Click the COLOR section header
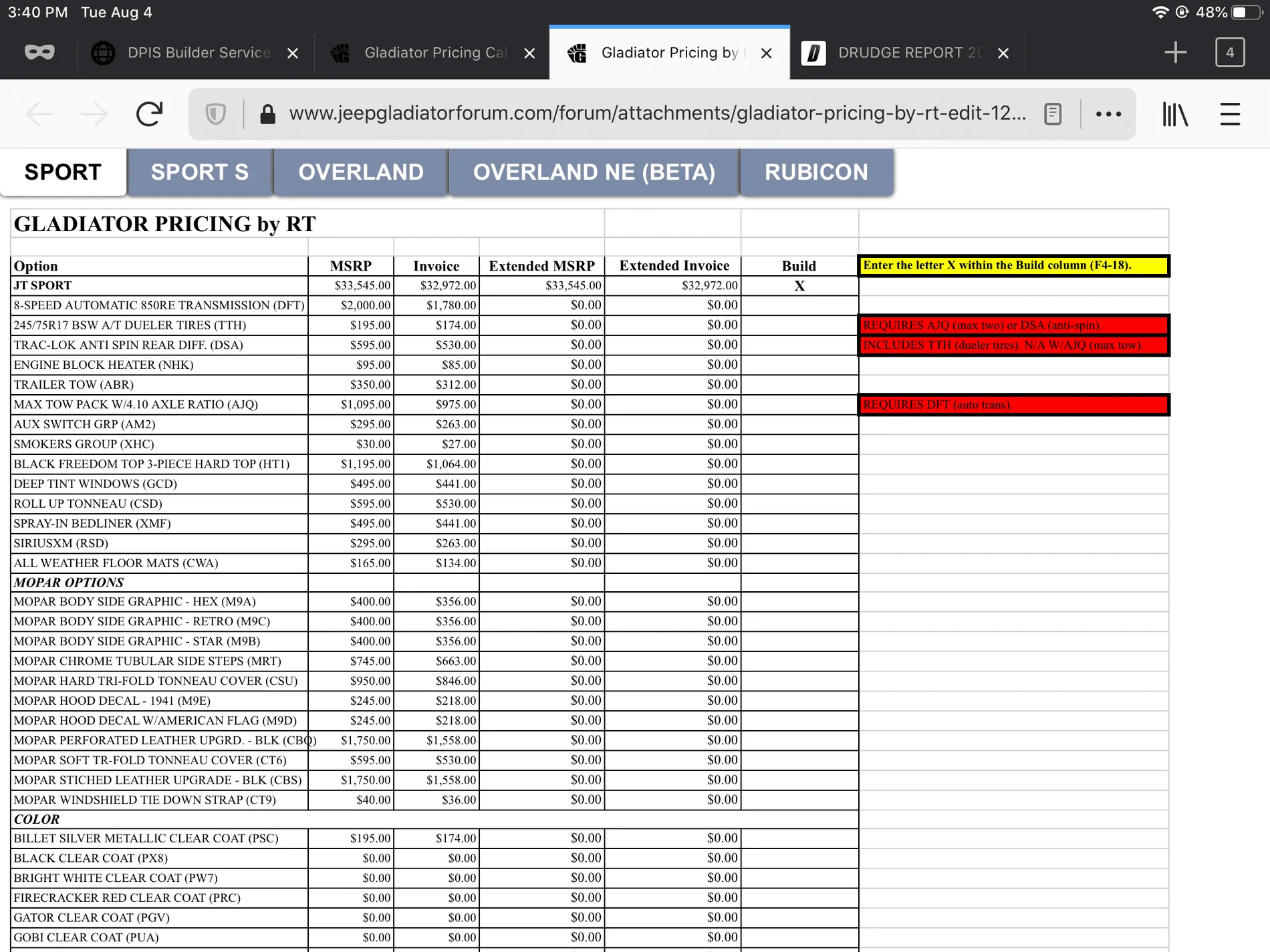 [x=37, y=820]
